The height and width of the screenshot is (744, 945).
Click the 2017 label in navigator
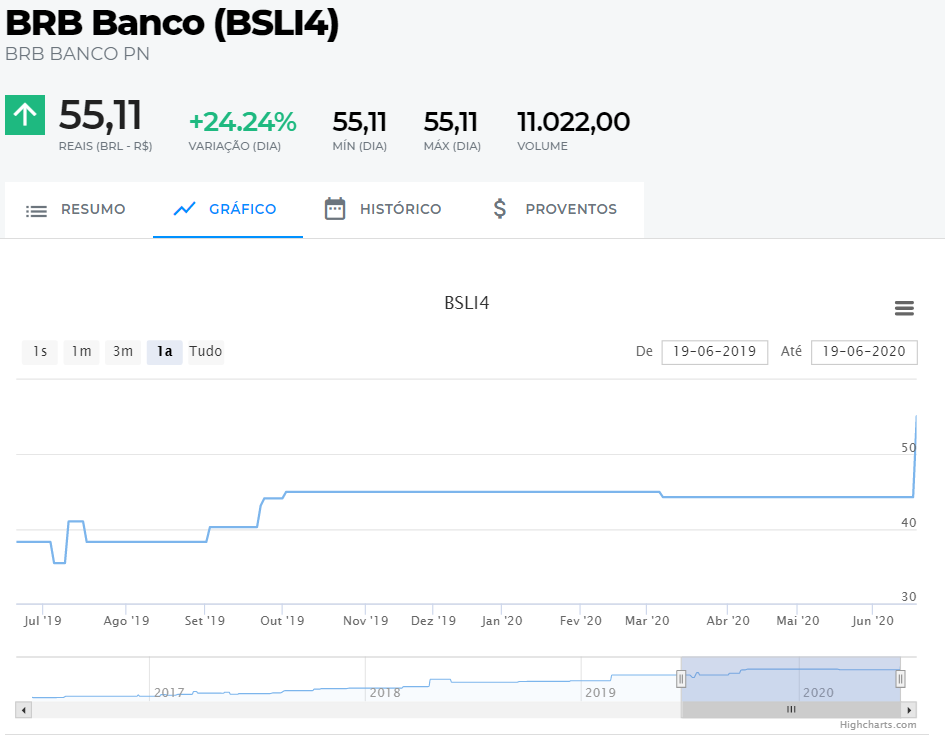[169, 693]
